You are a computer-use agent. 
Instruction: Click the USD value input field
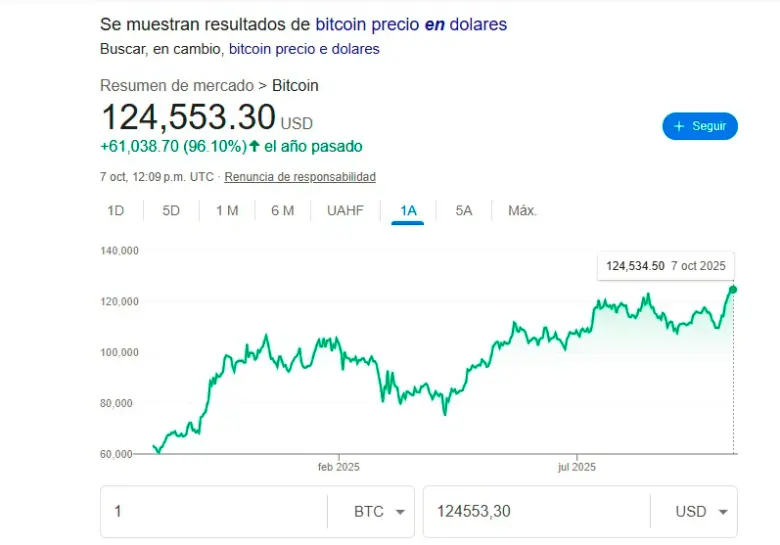(535, 511)
